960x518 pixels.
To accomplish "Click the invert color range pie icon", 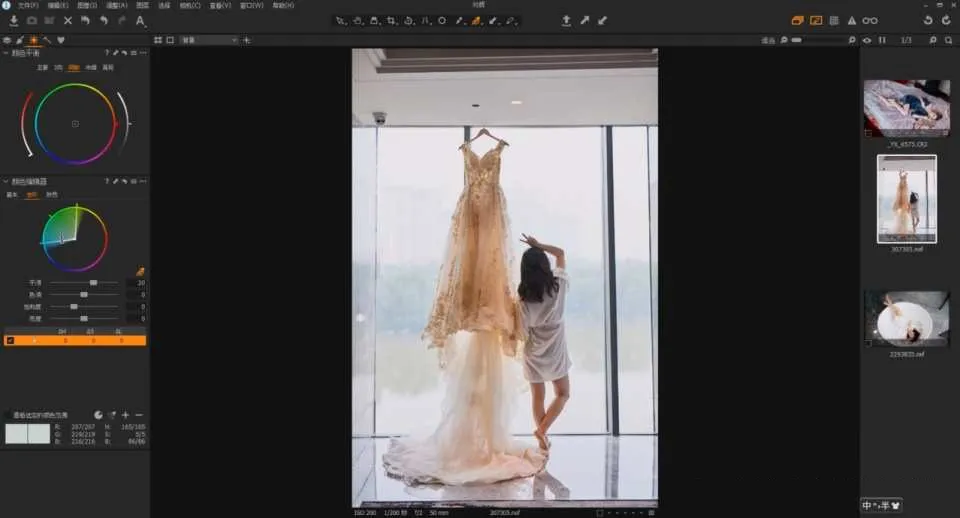I will tap(98, 415).
